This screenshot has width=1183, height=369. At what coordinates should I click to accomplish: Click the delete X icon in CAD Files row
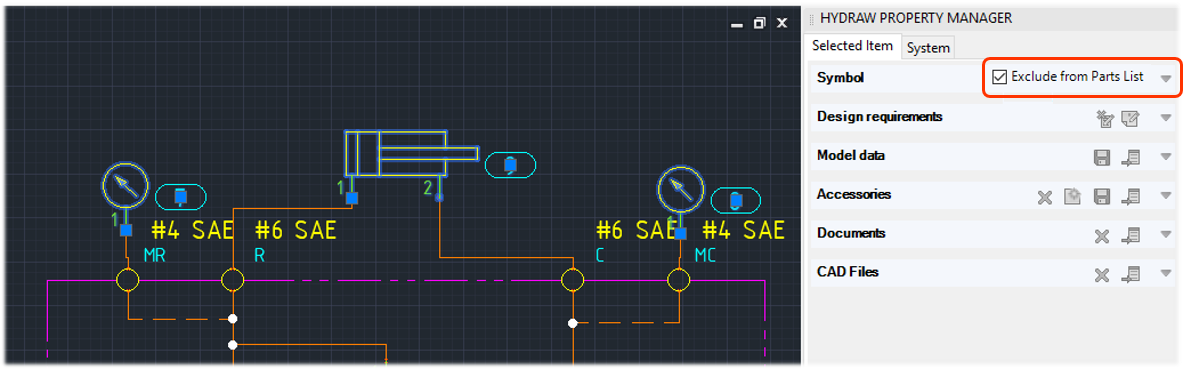tap(1102, 275)
